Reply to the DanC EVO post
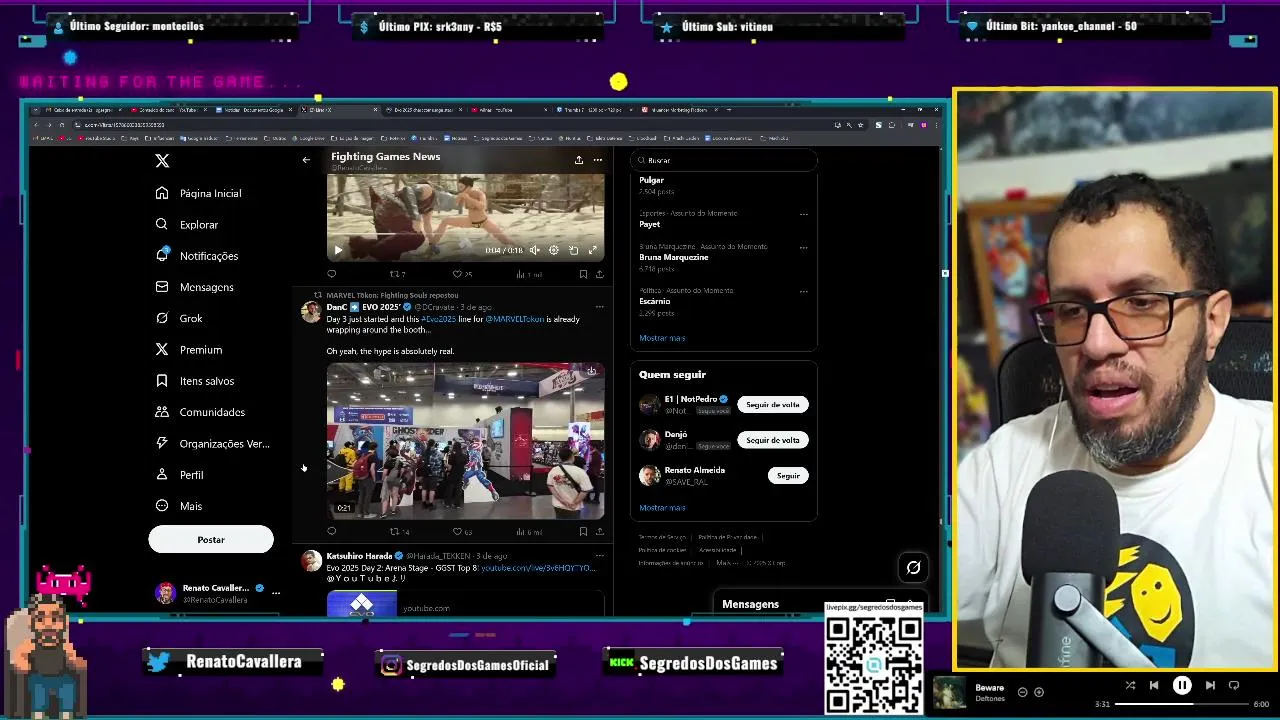Screen dimensions: 1280x720 click(332, 532)
